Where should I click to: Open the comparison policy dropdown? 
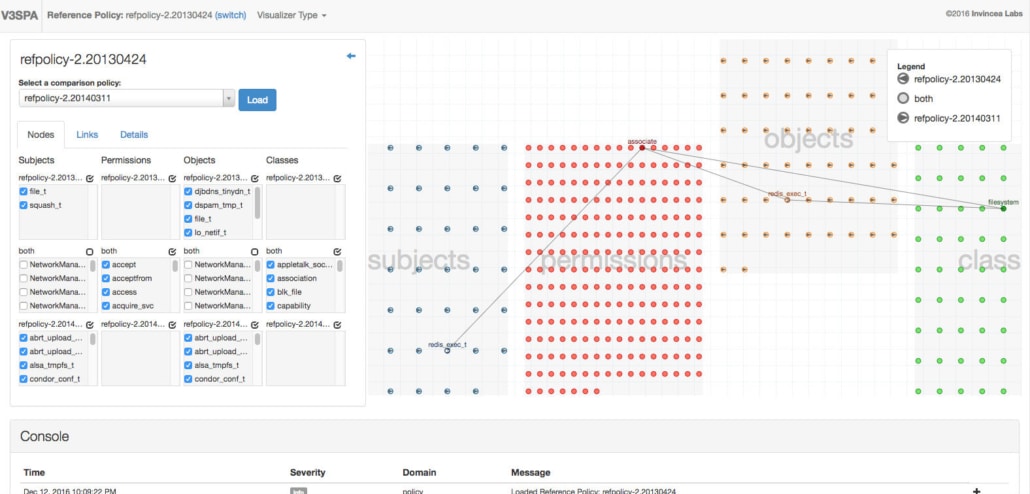coord(228,99)
